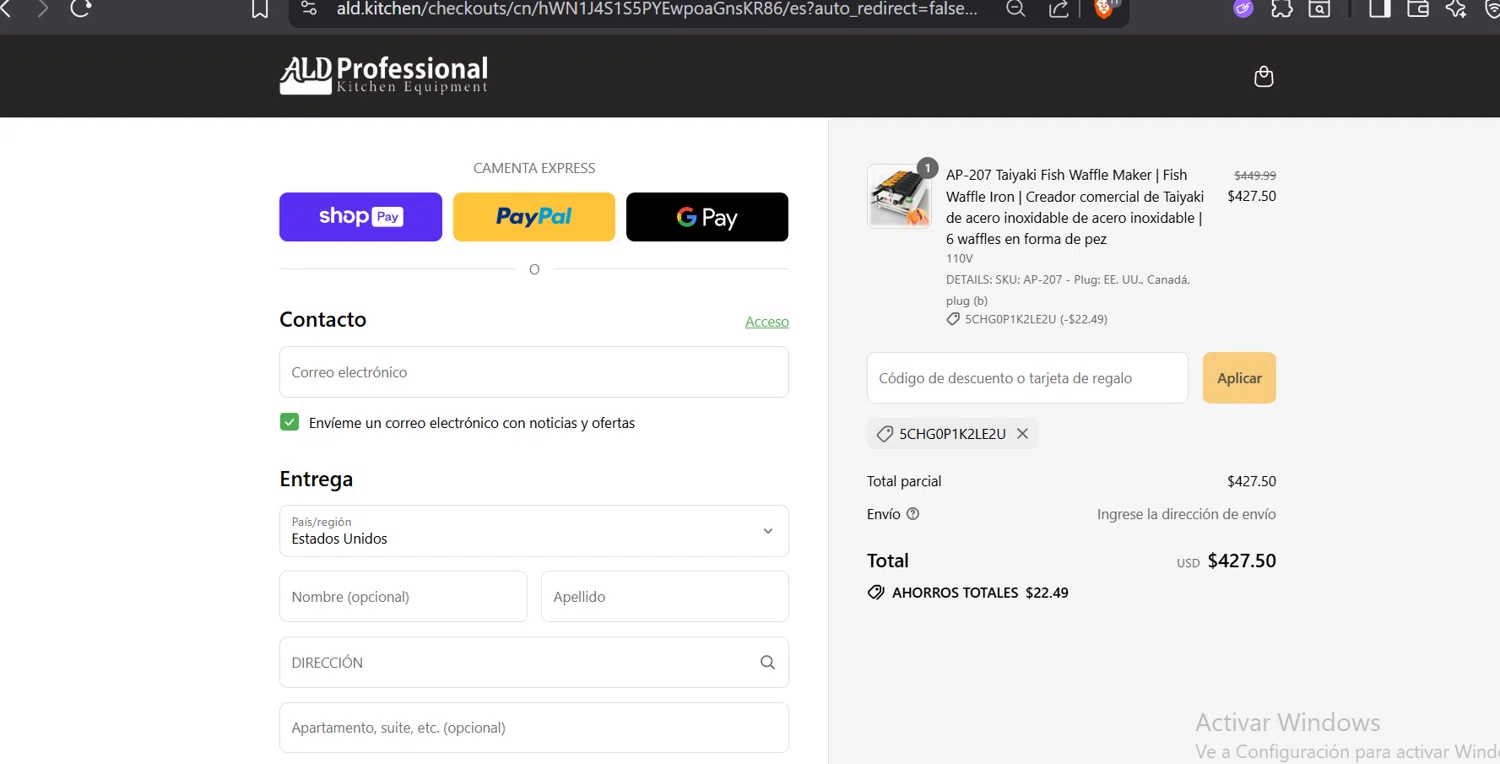Image resolution: width=1500 pixels, height=764 pixels.
Task: Click the Acceso login link
Action: click(767, 322)
